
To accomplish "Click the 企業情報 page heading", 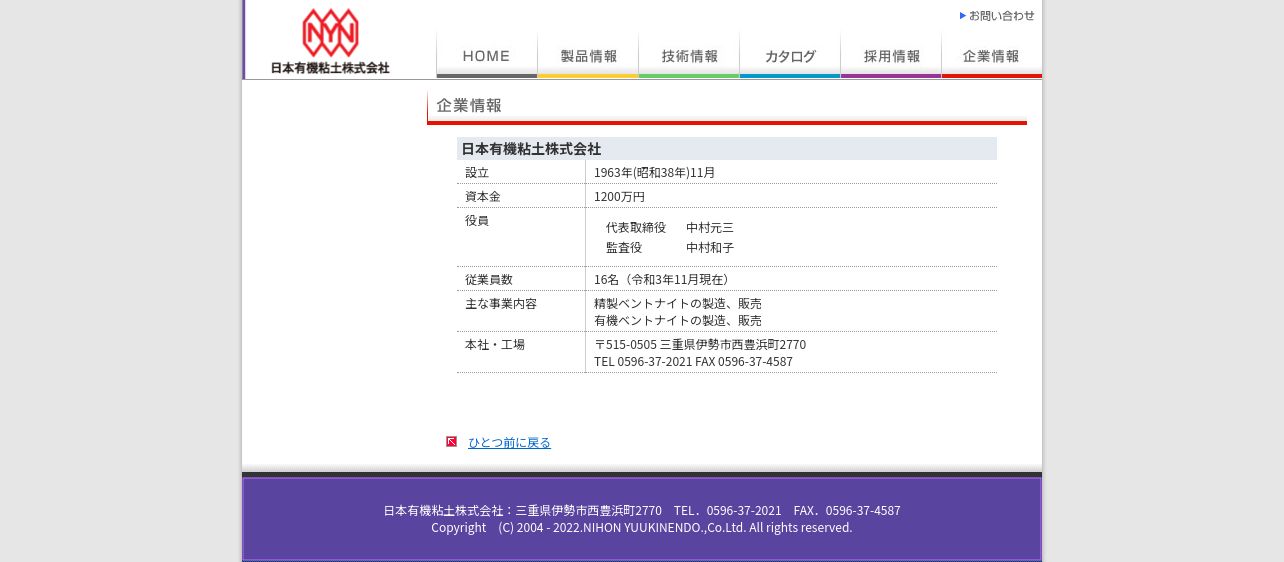I will coord(469,105).
